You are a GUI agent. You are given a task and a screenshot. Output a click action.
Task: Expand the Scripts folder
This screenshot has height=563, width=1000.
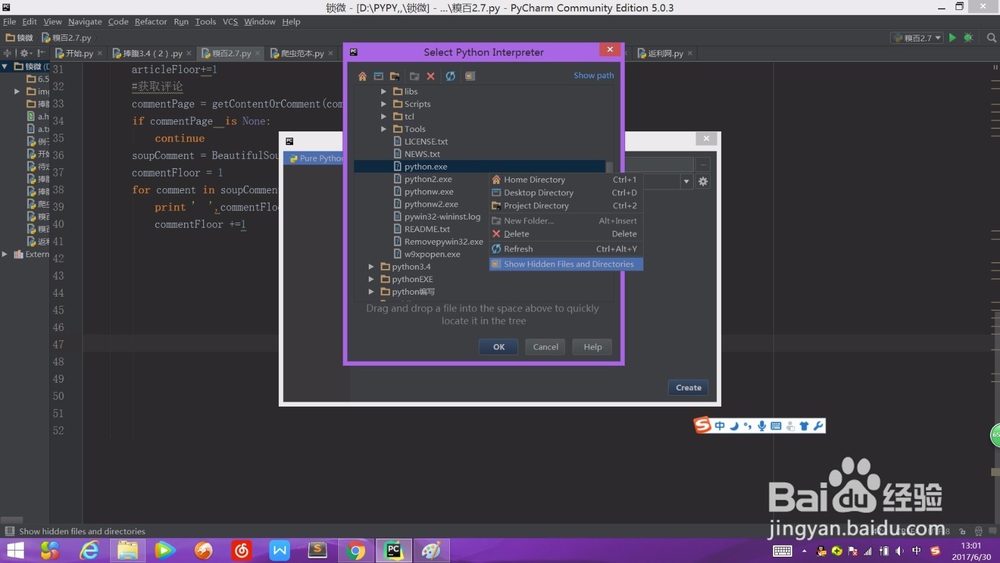click(x=384, y=104)
